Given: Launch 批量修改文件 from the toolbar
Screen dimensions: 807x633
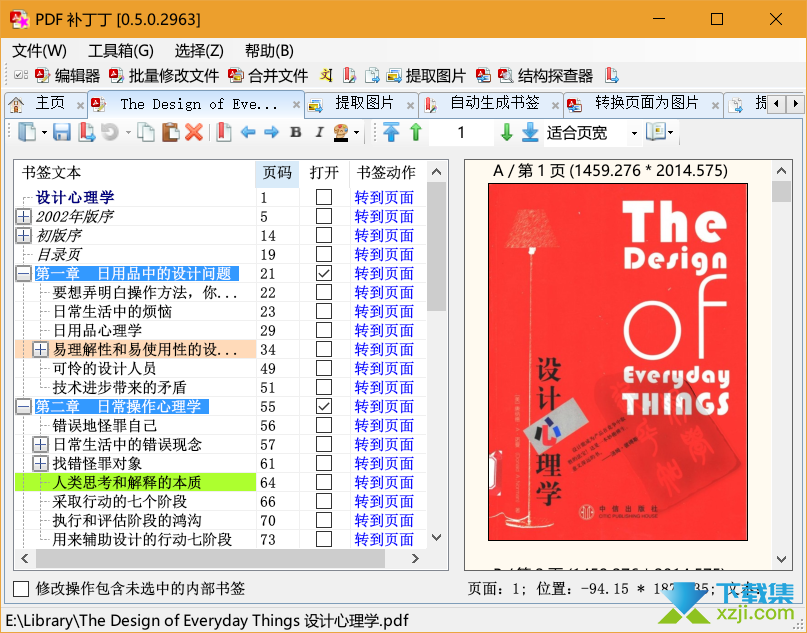Looking at the screenshot, I should 164,76.
